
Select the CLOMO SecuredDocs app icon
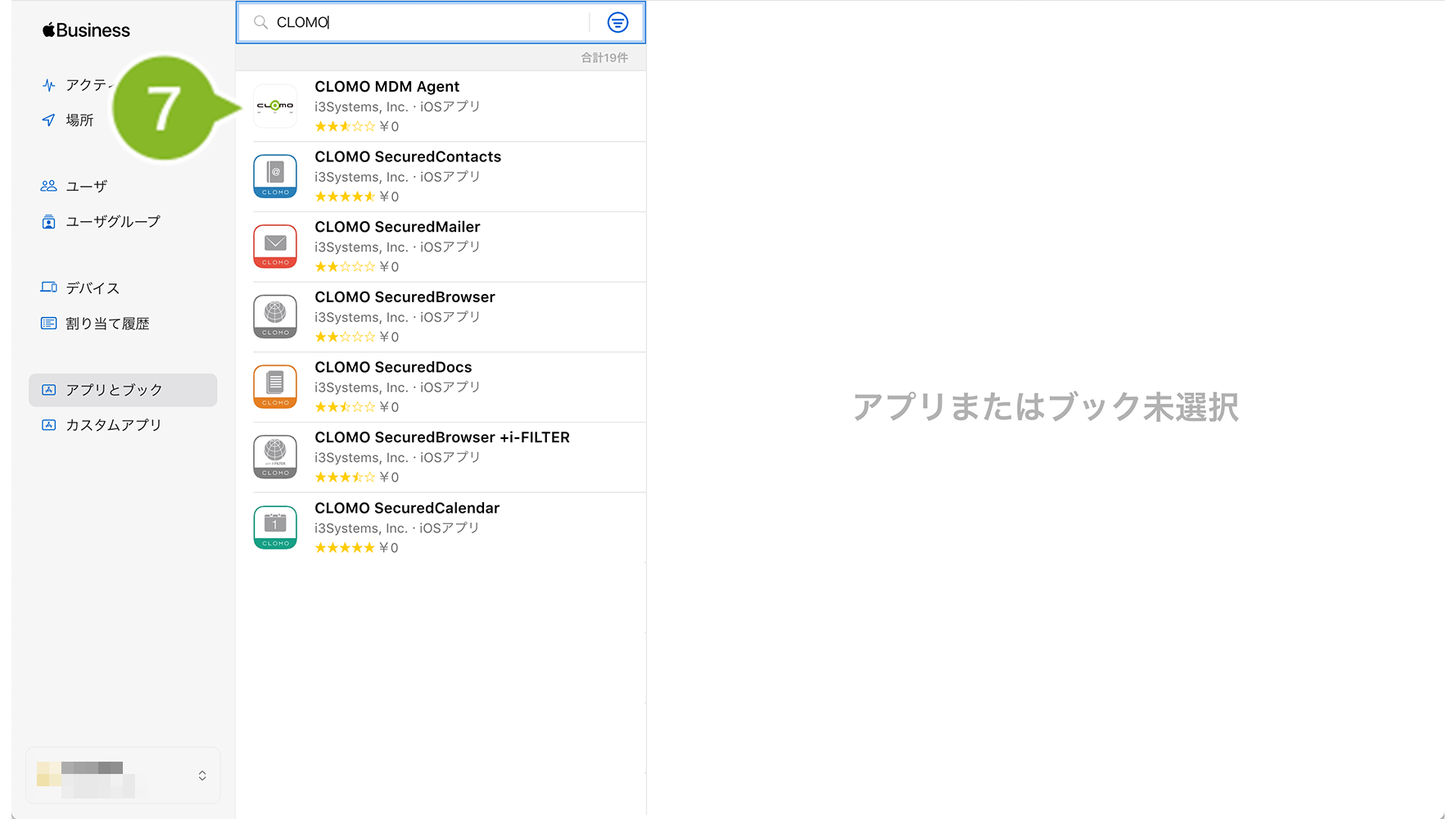pyautogui.click(x=275, y=387)
